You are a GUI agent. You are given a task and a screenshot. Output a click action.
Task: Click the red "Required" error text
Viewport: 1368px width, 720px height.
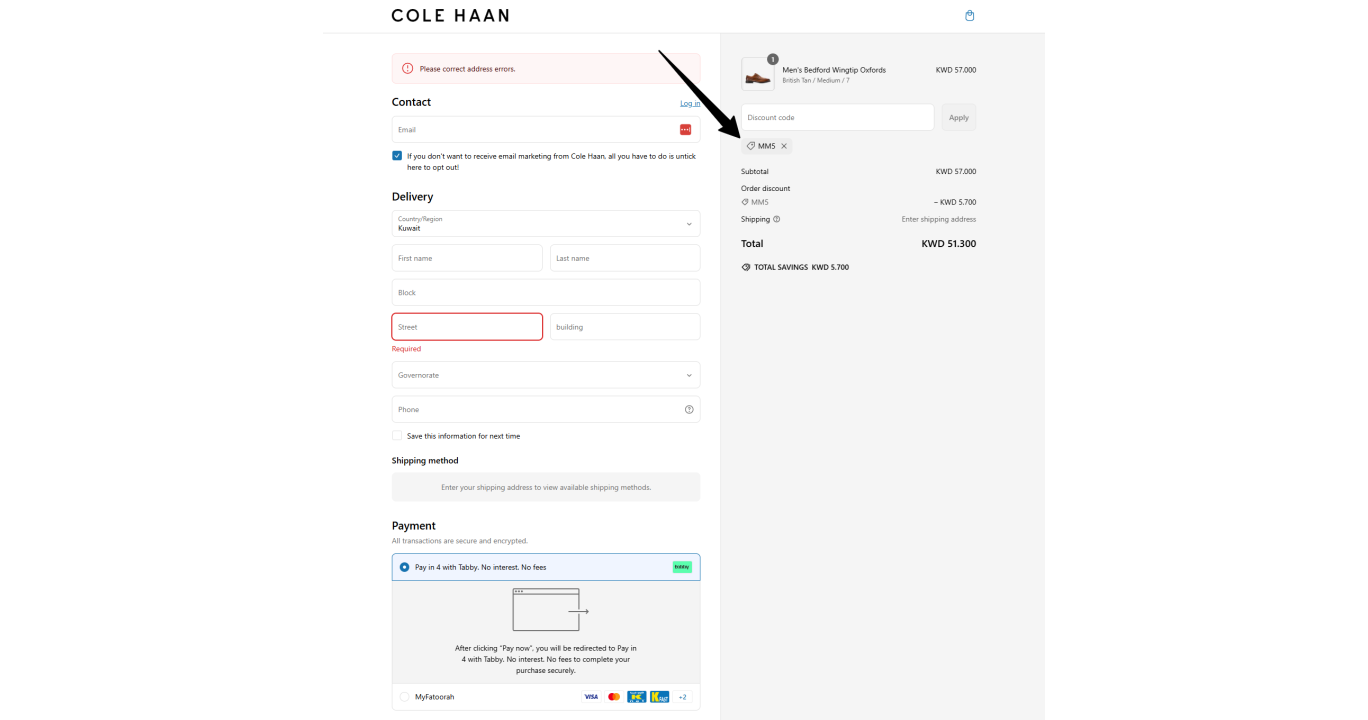pyautogui.click(x=406, y=349)
